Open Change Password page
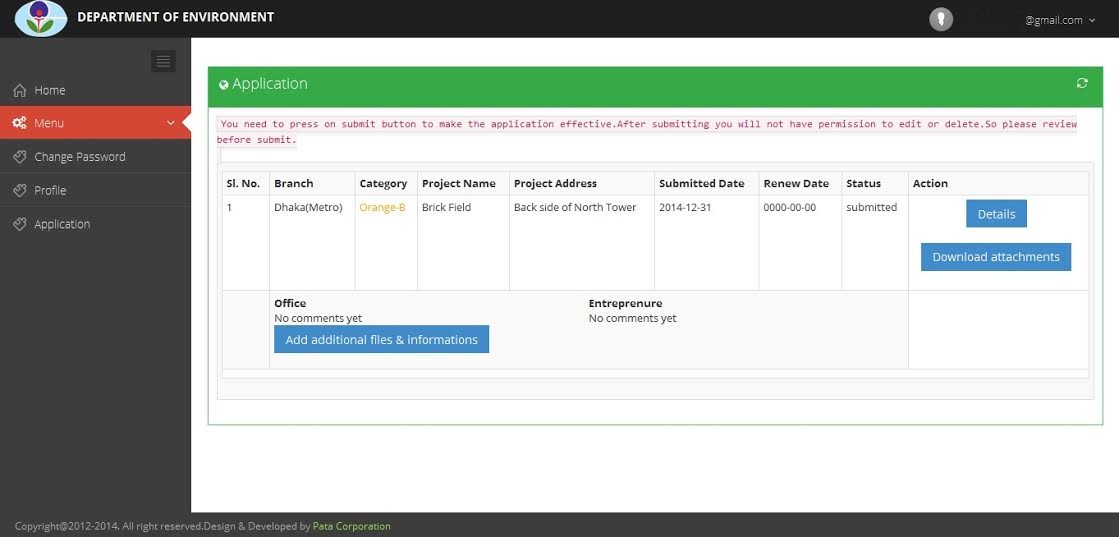This screenshot has height=537, width=1119. tap(96, 156)
